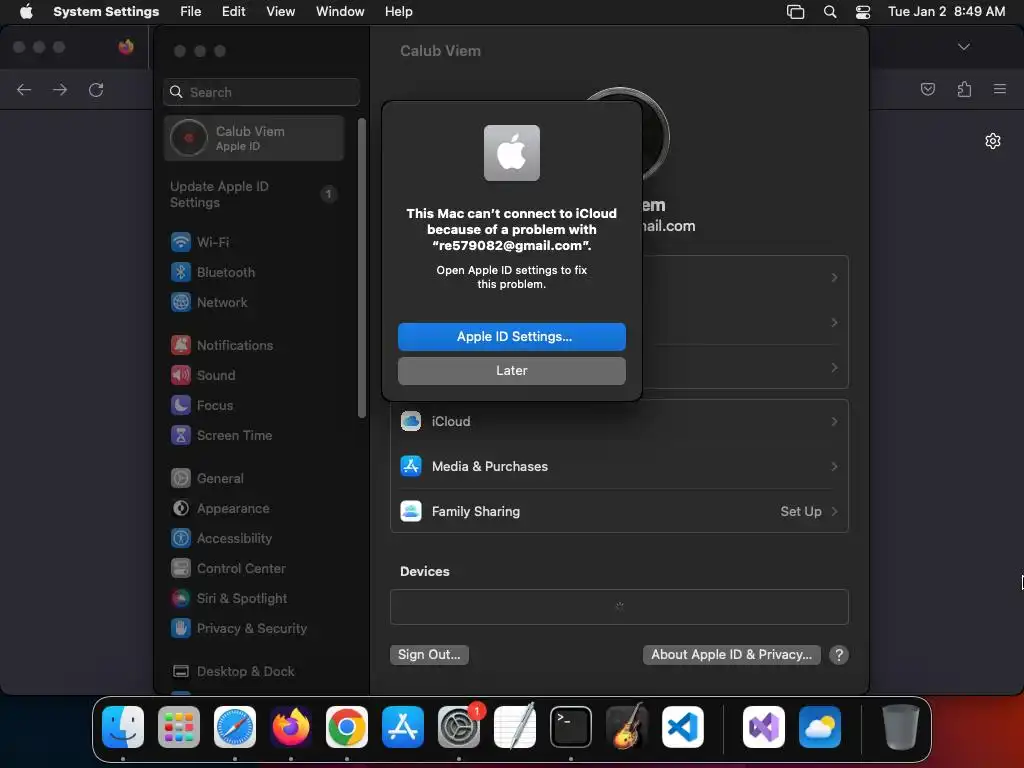
Task: Open Control Center settings in sidebar
Action: (x=254, y=568)
